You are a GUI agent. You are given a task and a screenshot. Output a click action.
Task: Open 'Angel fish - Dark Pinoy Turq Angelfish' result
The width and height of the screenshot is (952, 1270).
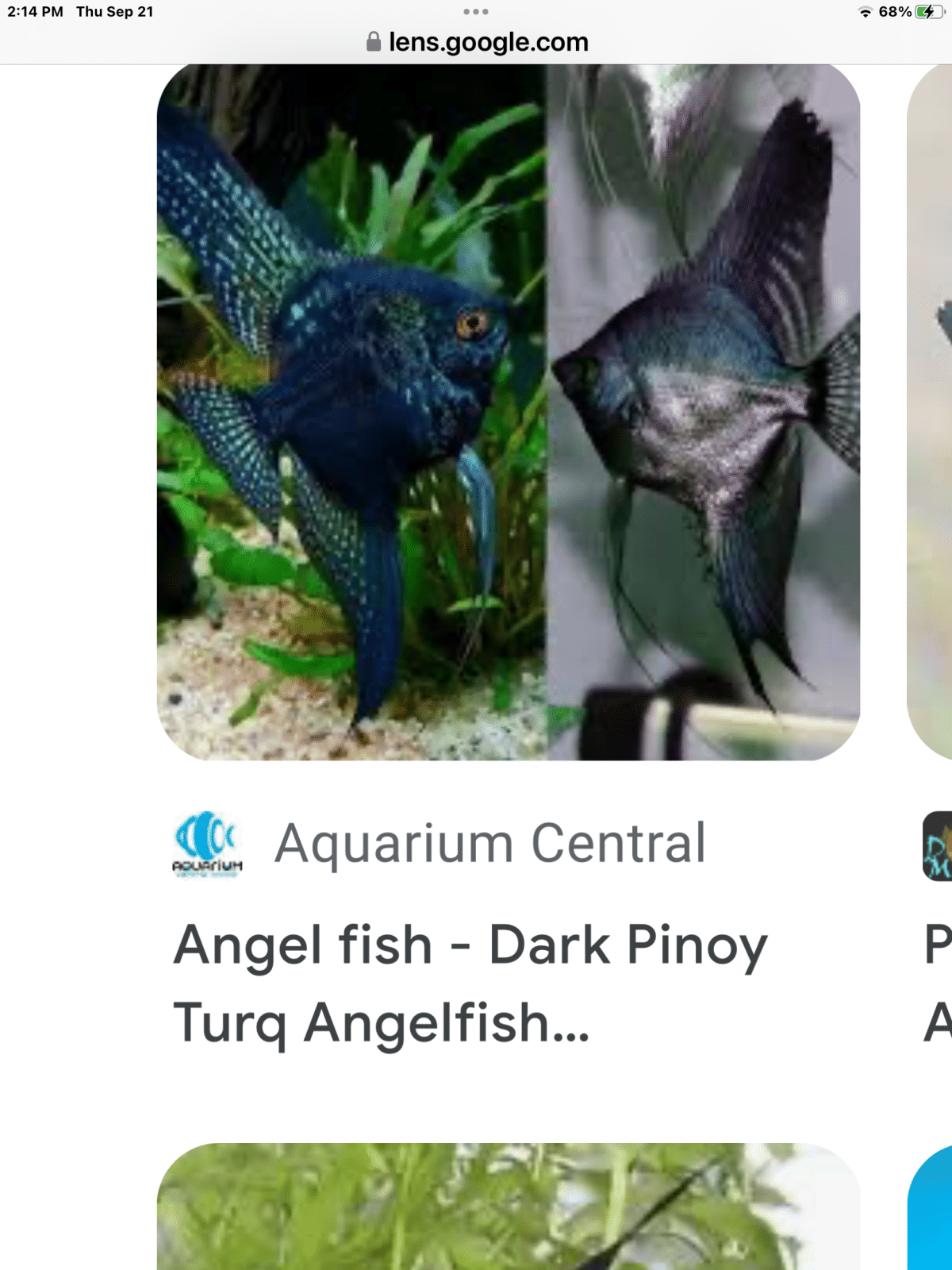tap(470, 983)
